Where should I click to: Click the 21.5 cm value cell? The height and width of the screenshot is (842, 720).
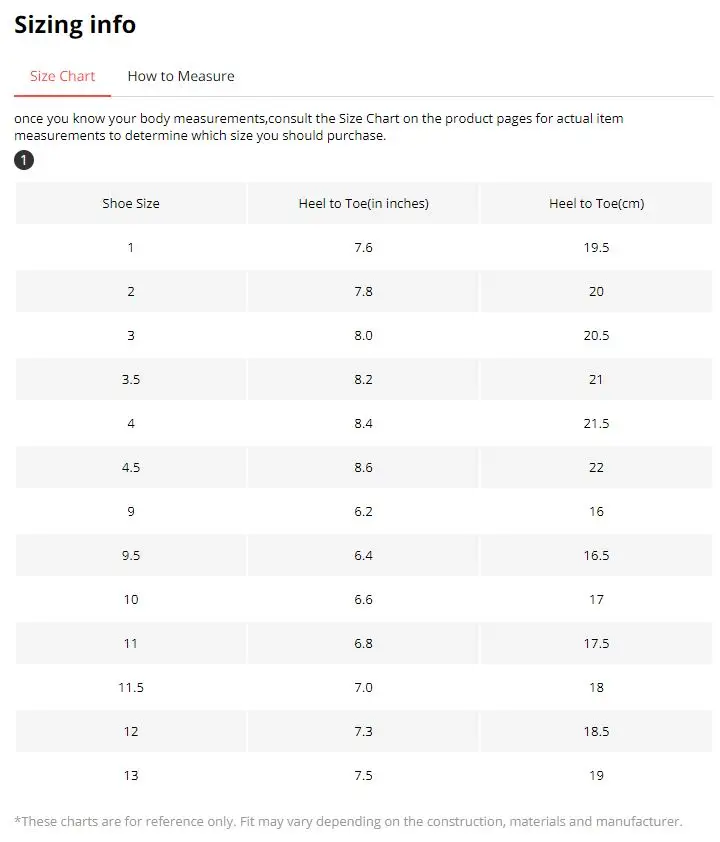596,423
